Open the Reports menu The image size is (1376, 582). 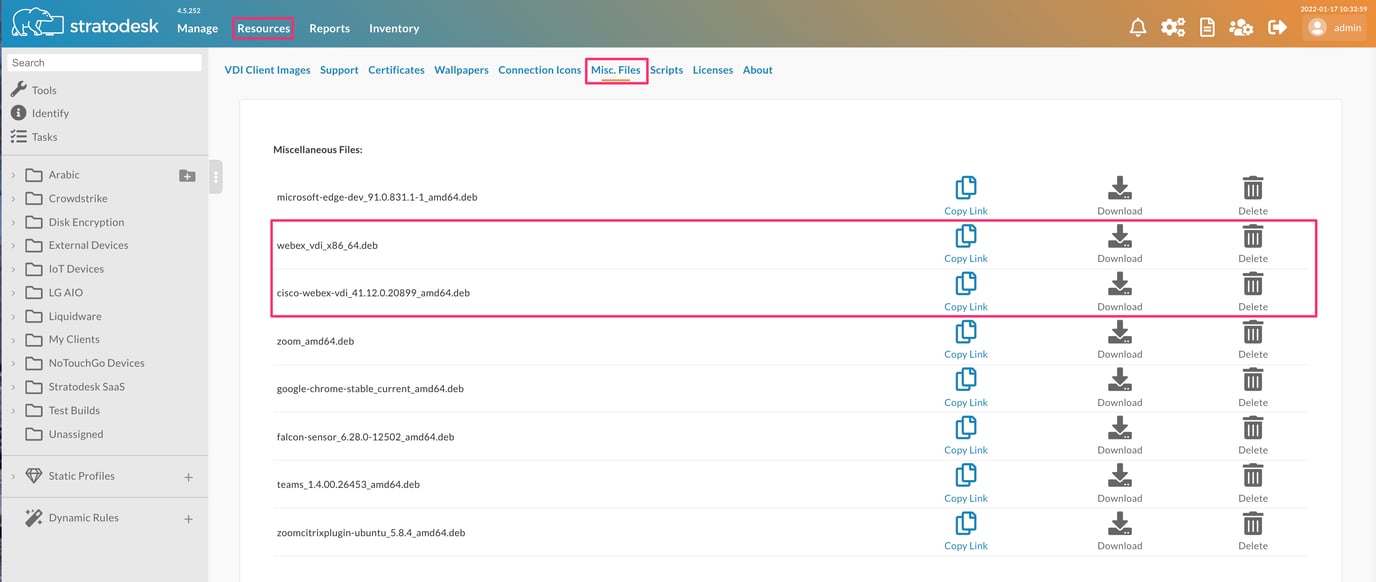click(x=329, y=29)
